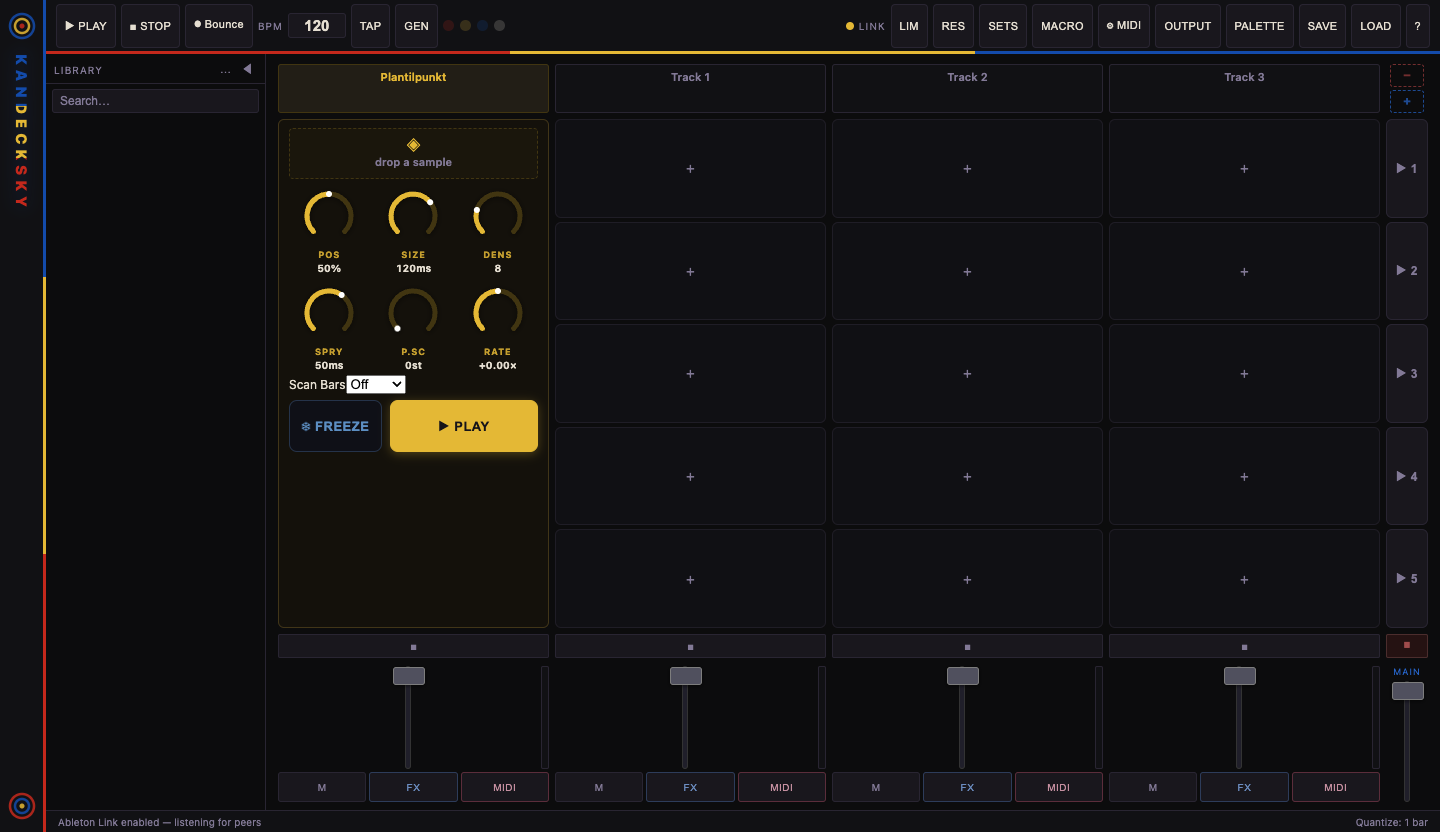Image resolution: width=1440 pixels, height=832 pixels.
Task: Open the OUTPUT settings
Action: (x=1188, y=26)
